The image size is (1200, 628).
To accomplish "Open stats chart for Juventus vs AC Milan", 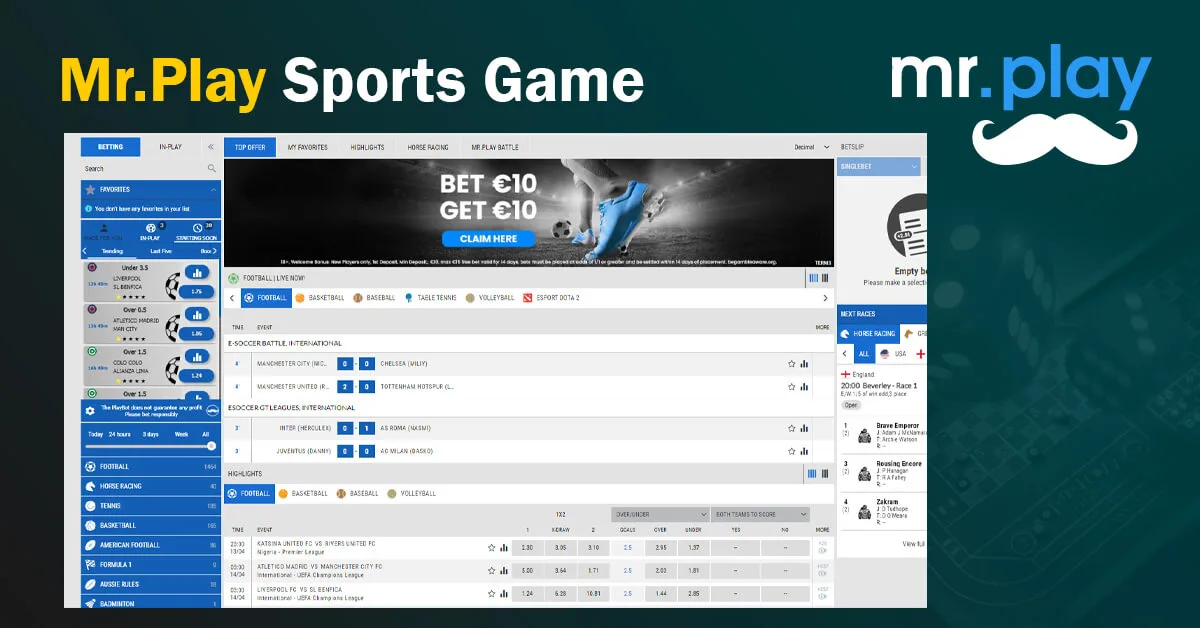I will click(x=803, y=451).
